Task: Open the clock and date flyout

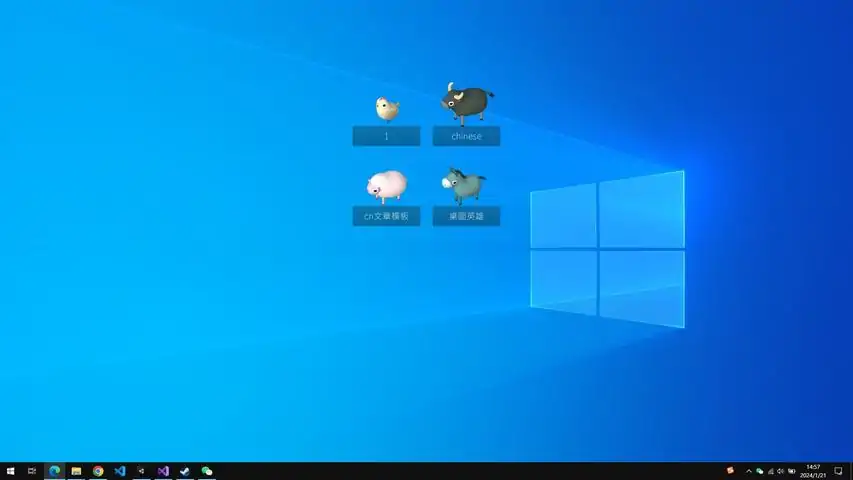Action: coord(812,471)
